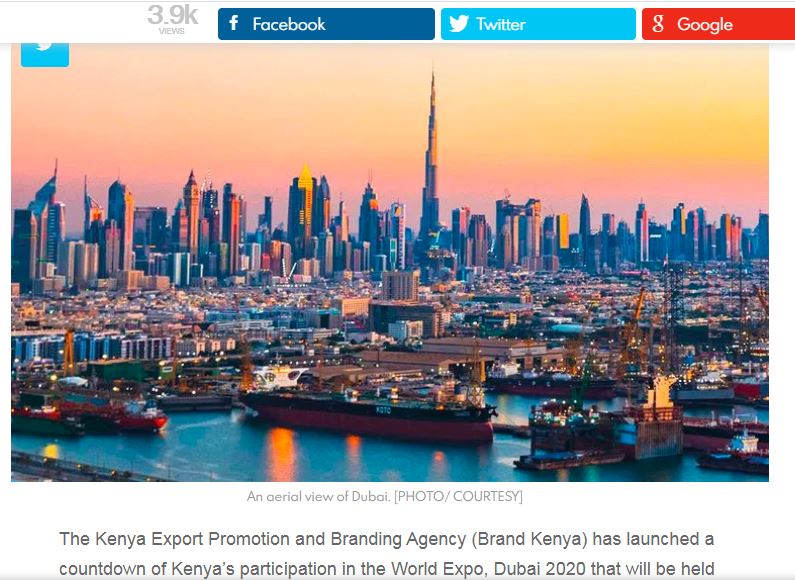Share the article on Facebook

coord(326,24)
